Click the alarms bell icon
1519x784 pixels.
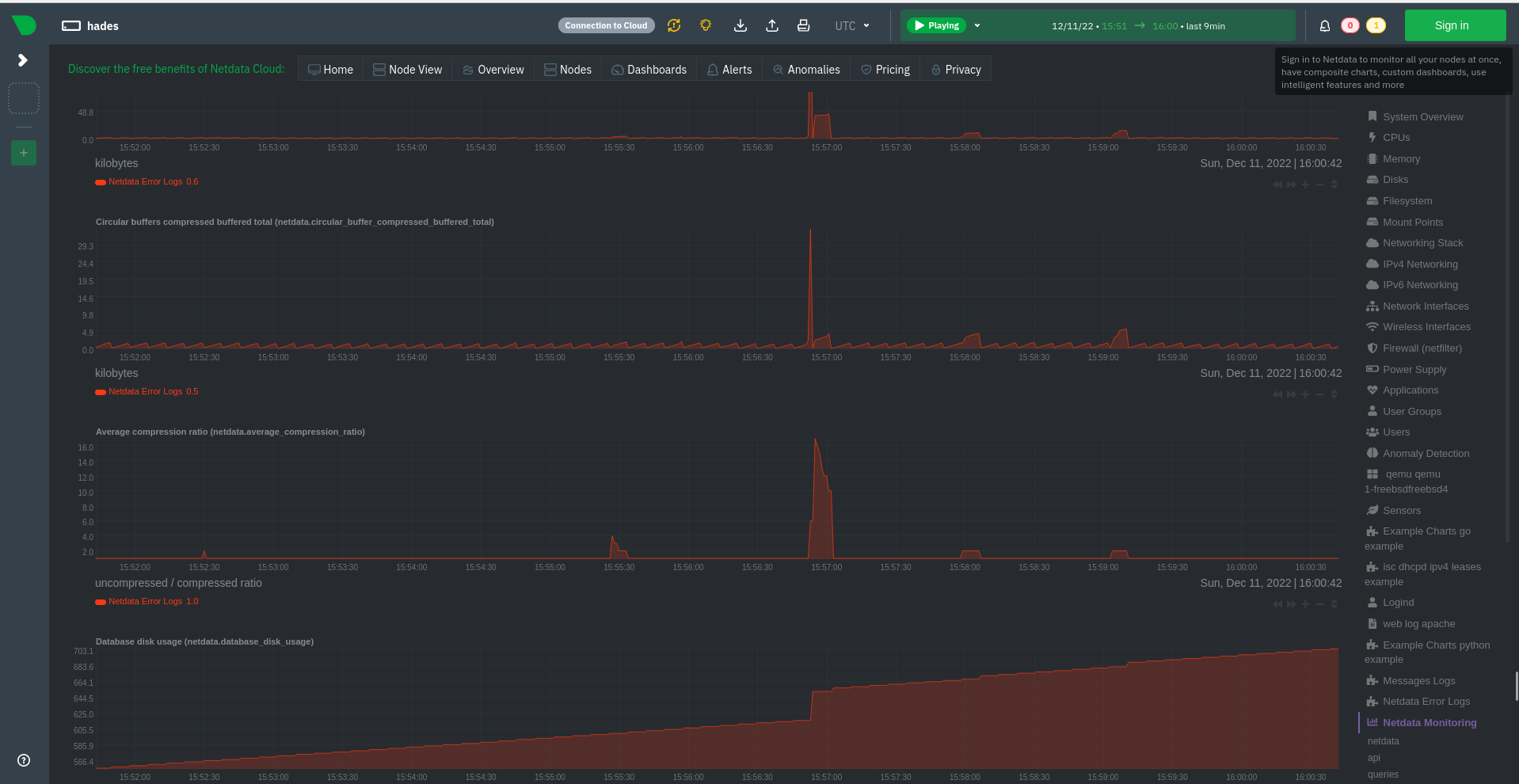[x=1325, y=25]
